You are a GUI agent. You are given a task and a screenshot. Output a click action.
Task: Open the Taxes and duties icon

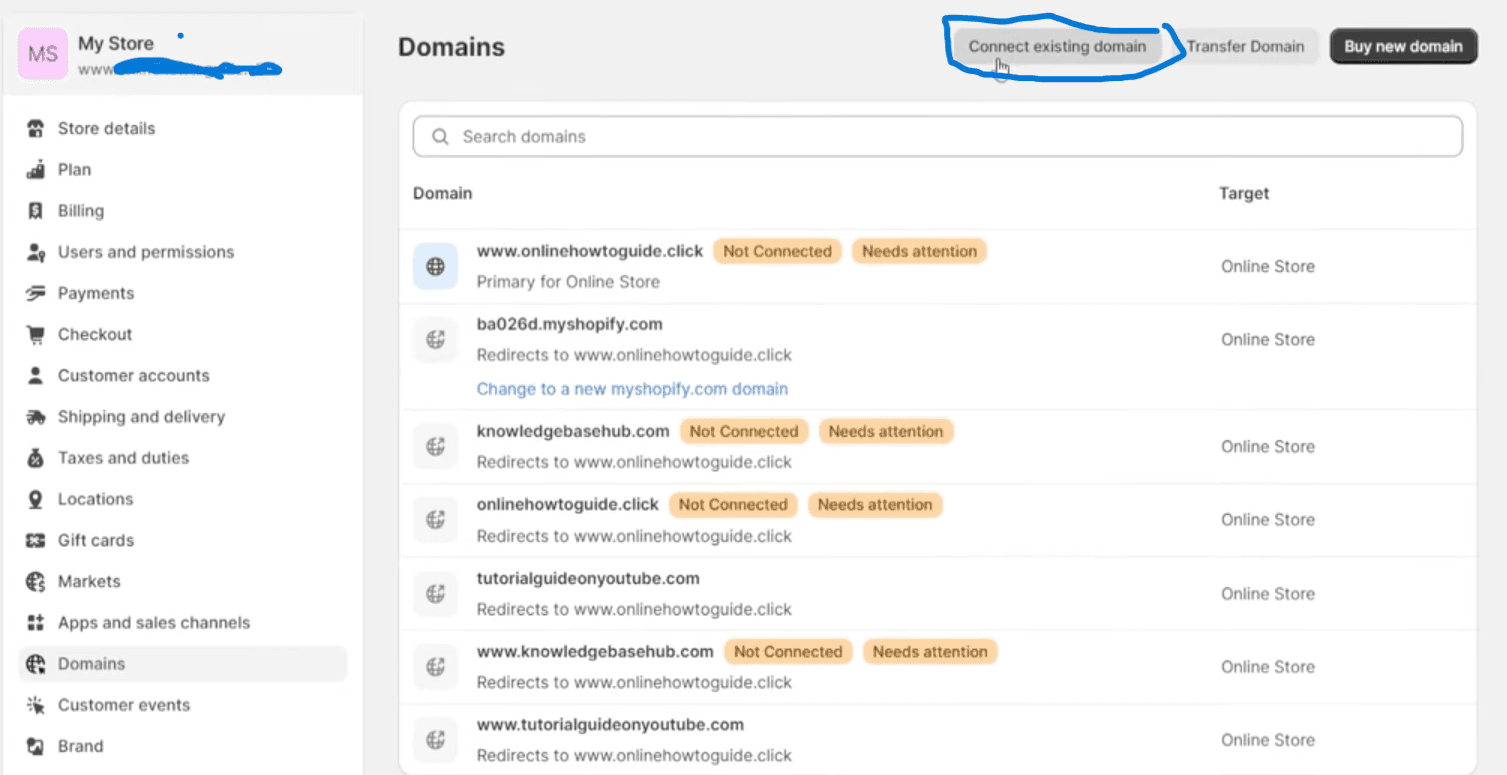(35, 457)
